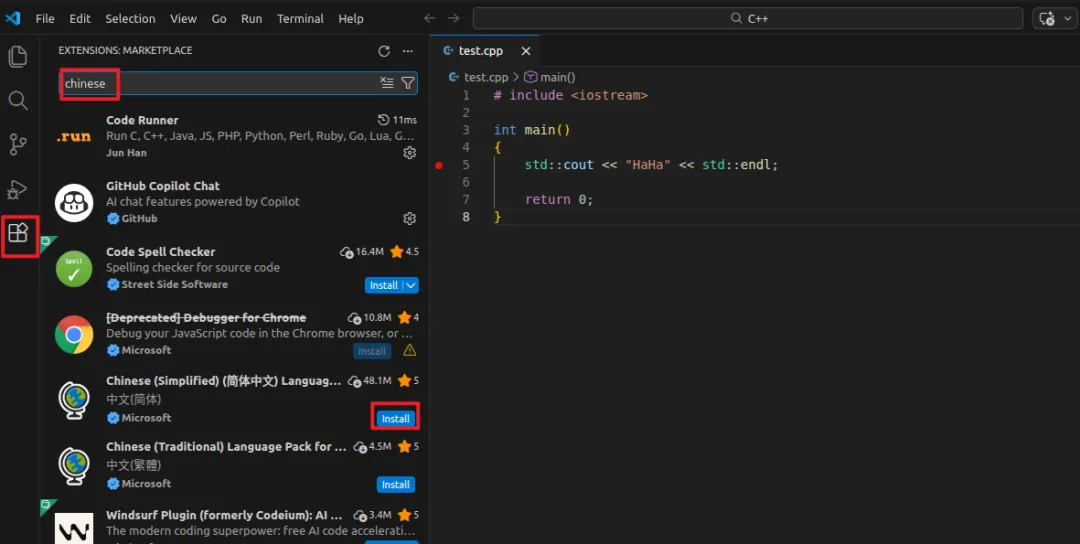This screenshot has height=544, width=1080.
Task: Click the globe icon of Chinese (Simplified) pack
Action: click(x=74, y=400)
